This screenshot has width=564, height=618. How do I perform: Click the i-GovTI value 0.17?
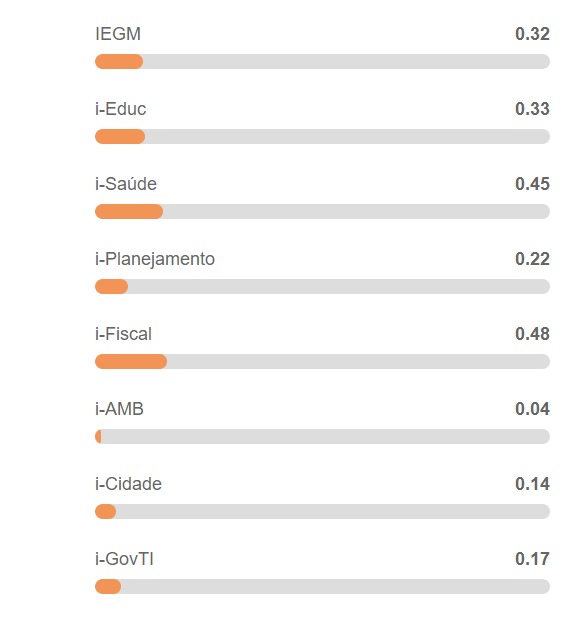532,558
